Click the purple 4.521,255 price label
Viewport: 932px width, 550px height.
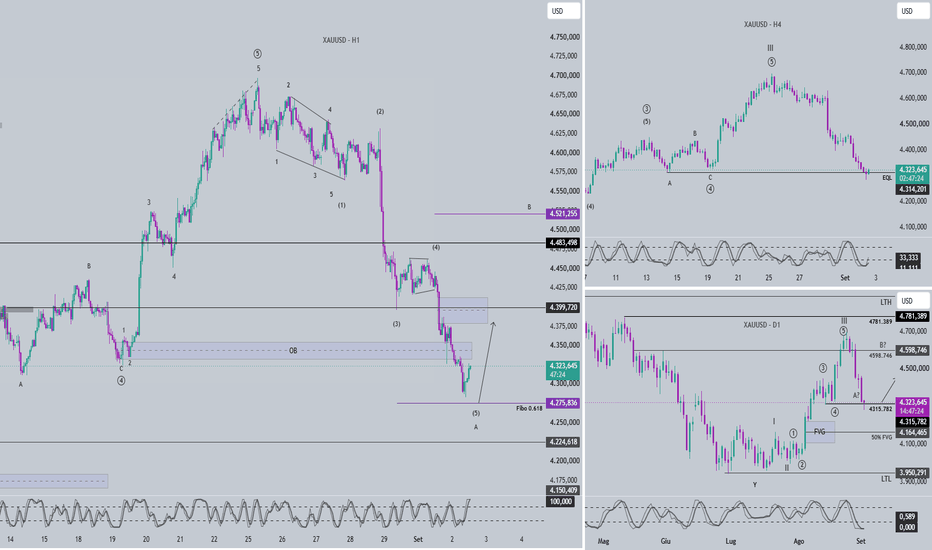(563, 213)
